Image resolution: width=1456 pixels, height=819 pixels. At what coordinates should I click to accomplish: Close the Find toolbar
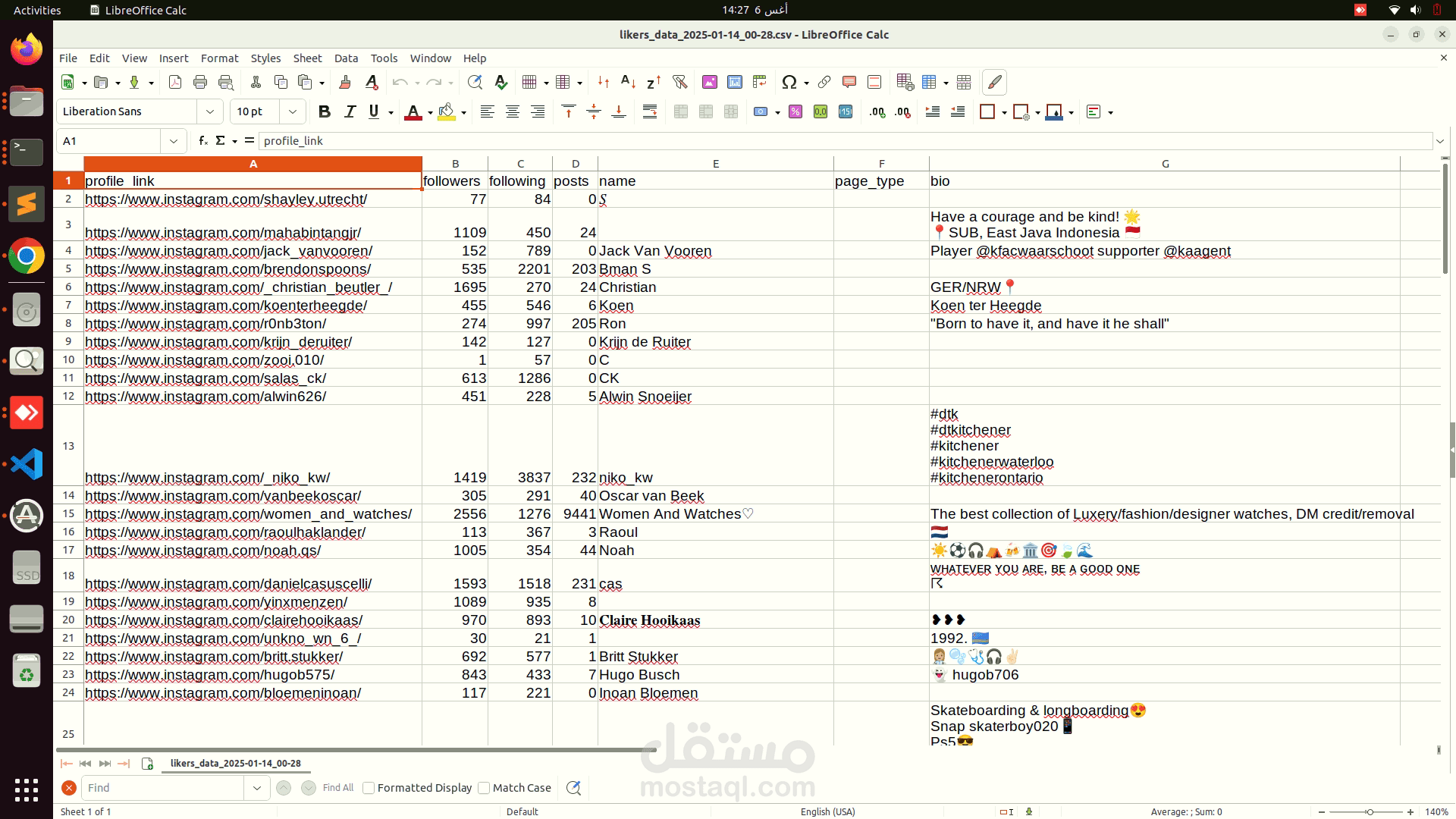point(69,788)
